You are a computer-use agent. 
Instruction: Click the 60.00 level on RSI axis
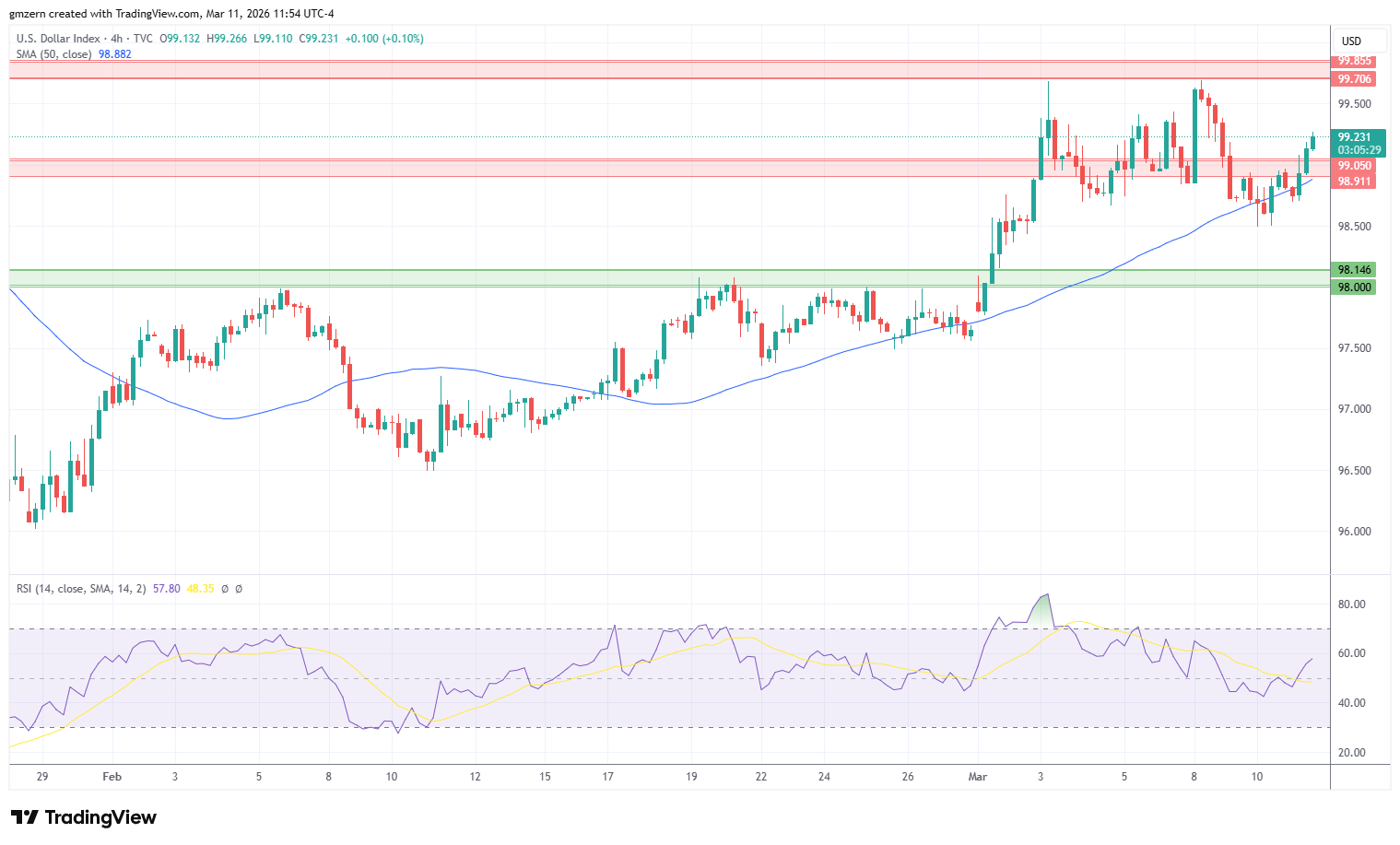tap(1352, 653)
